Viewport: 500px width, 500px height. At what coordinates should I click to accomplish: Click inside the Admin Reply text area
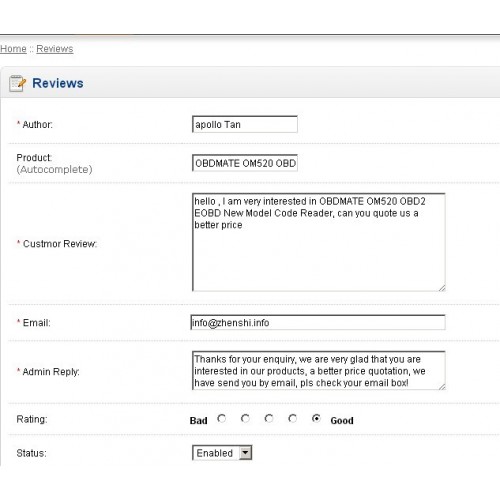click(x=319, y=371)
